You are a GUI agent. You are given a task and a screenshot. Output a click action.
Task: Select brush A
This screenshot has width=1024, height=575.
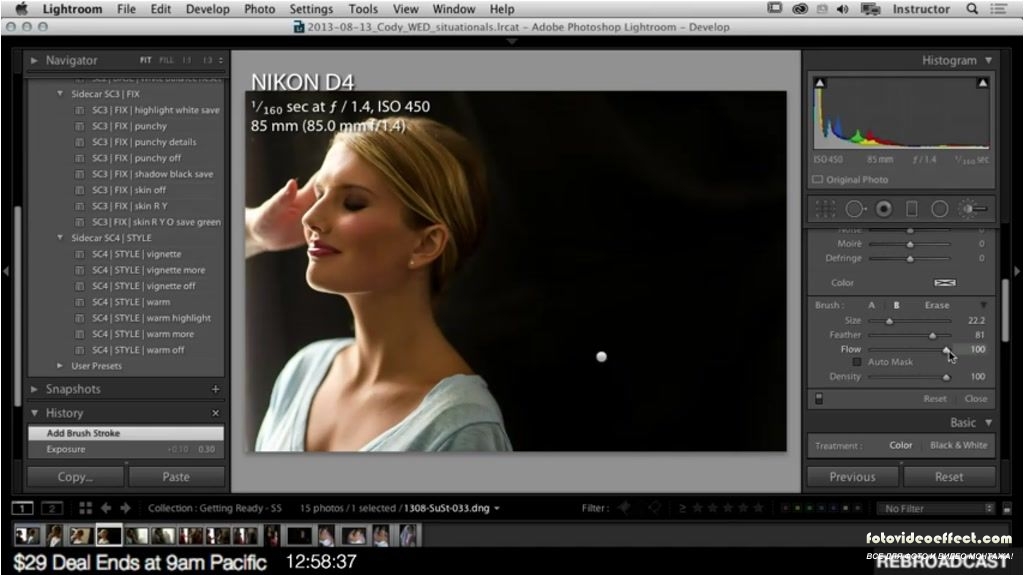click(871, 305)
